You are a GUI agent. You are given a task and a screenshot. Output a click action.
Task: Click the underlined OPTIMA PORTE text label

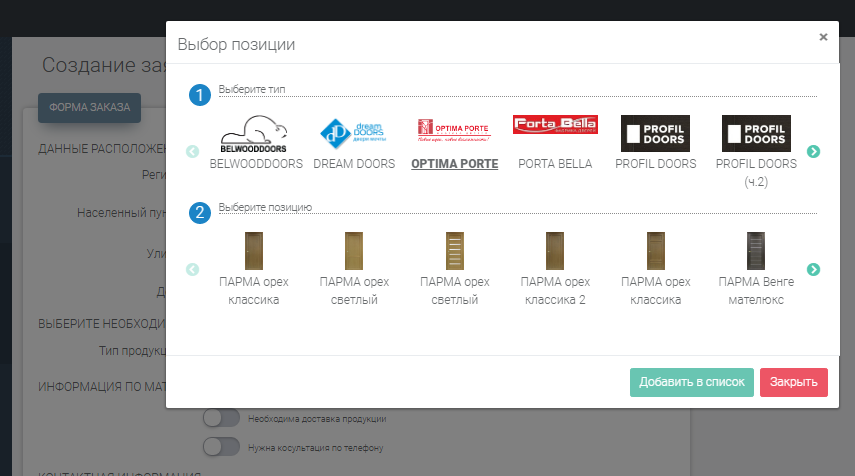455,164
